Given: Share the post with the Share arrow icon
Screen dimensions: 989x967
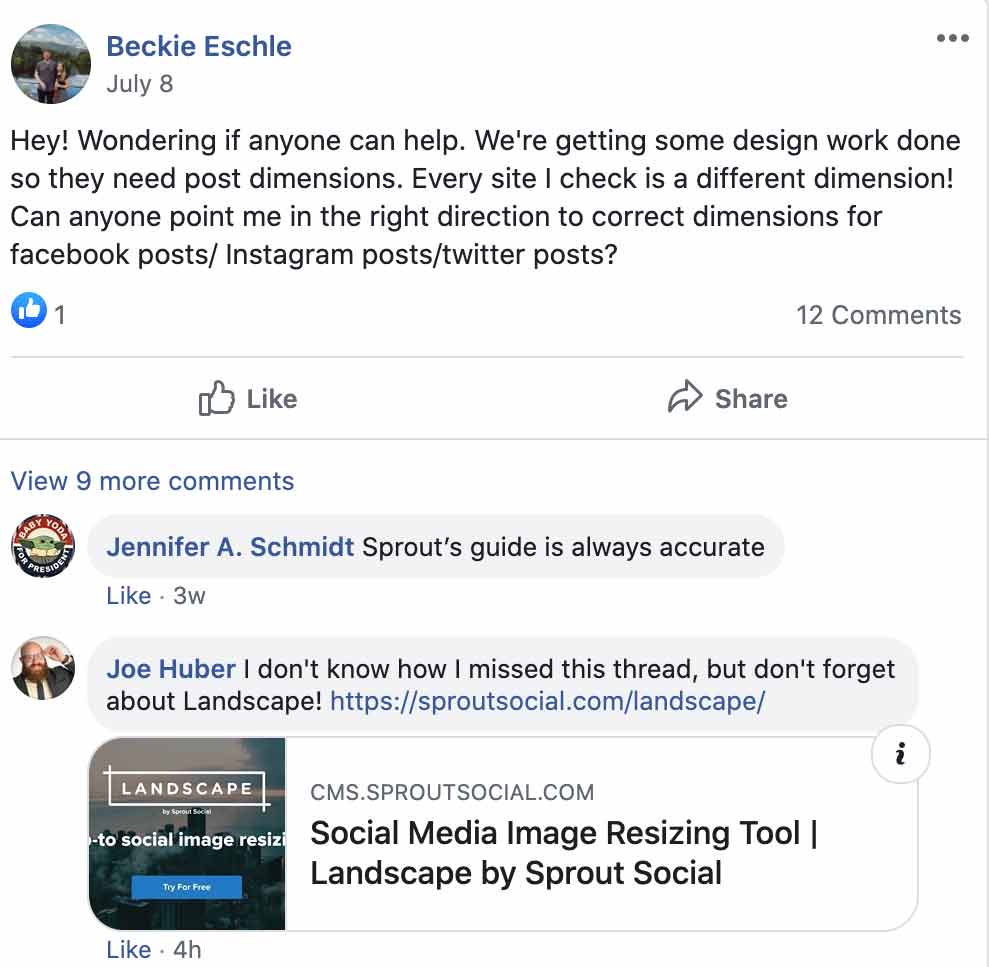Looking at the screenshot, I should (727, 399).
